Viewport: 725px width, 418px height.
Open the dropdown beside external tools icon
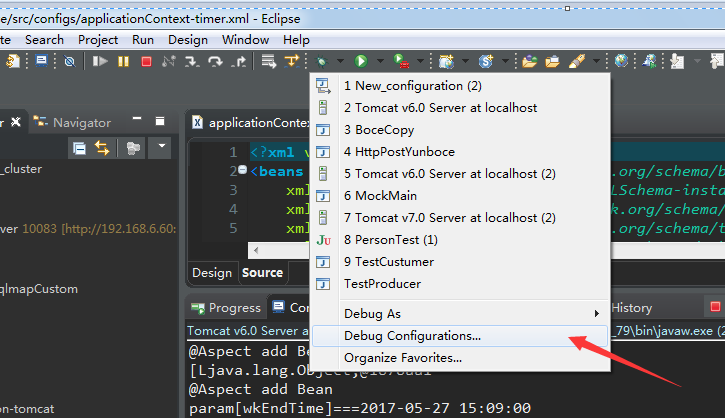(x=420, y=61)
